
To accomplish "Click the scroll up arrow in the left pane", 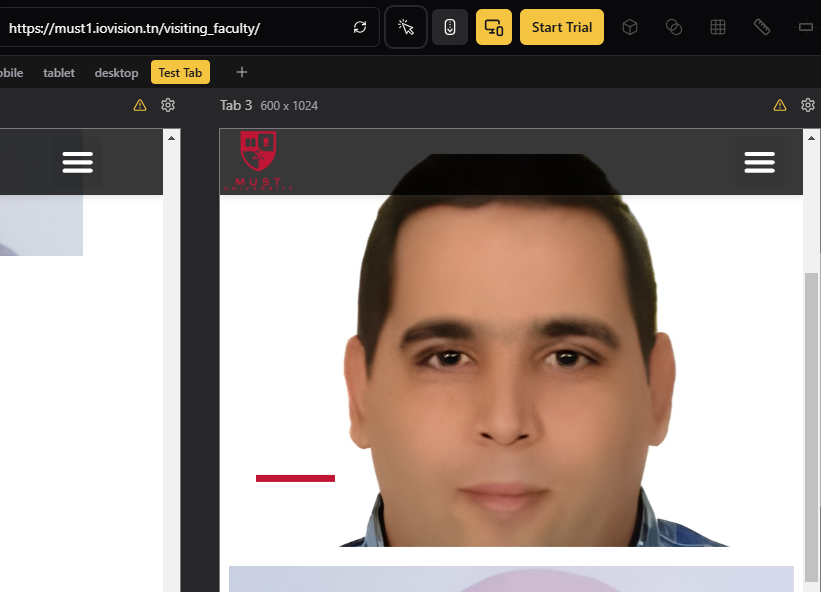I will [171, 138].
